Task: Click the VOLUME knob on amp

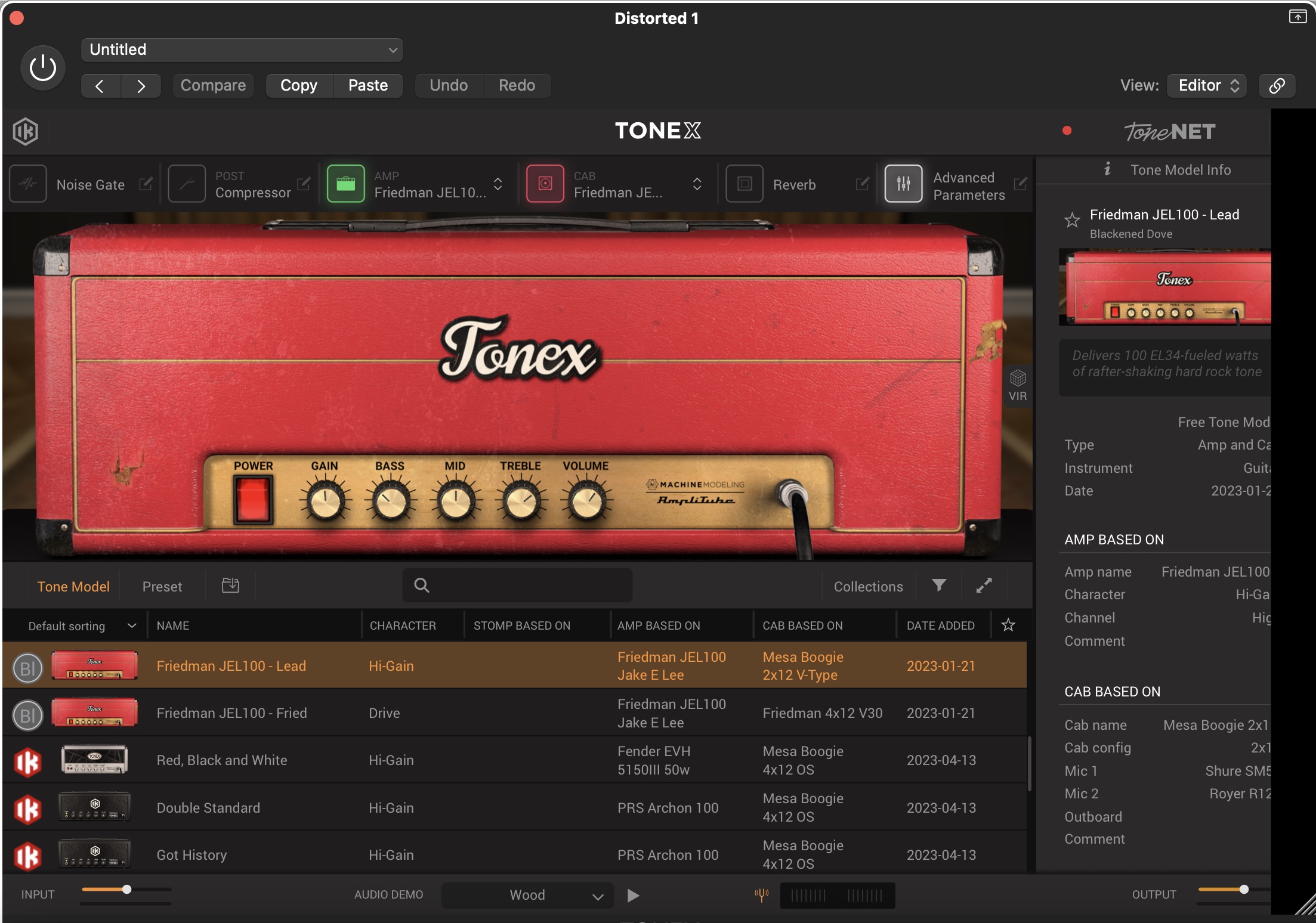Action: coord(586,501)
